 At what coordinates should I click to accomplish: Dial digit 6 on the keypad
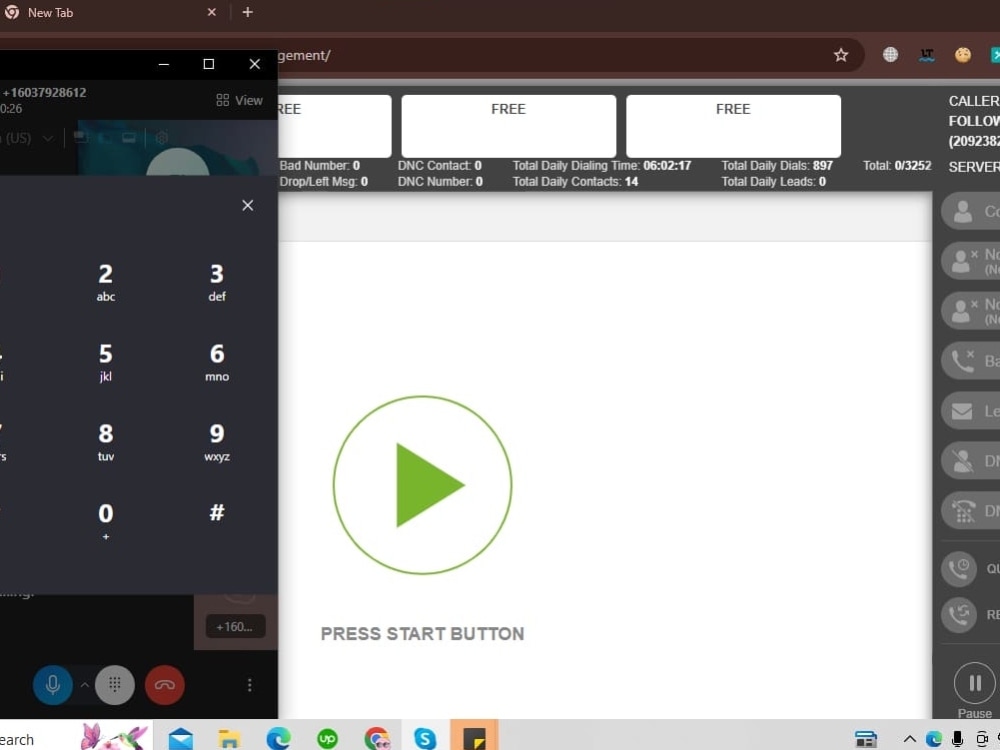pyautogui.click(x=217, y=362)
